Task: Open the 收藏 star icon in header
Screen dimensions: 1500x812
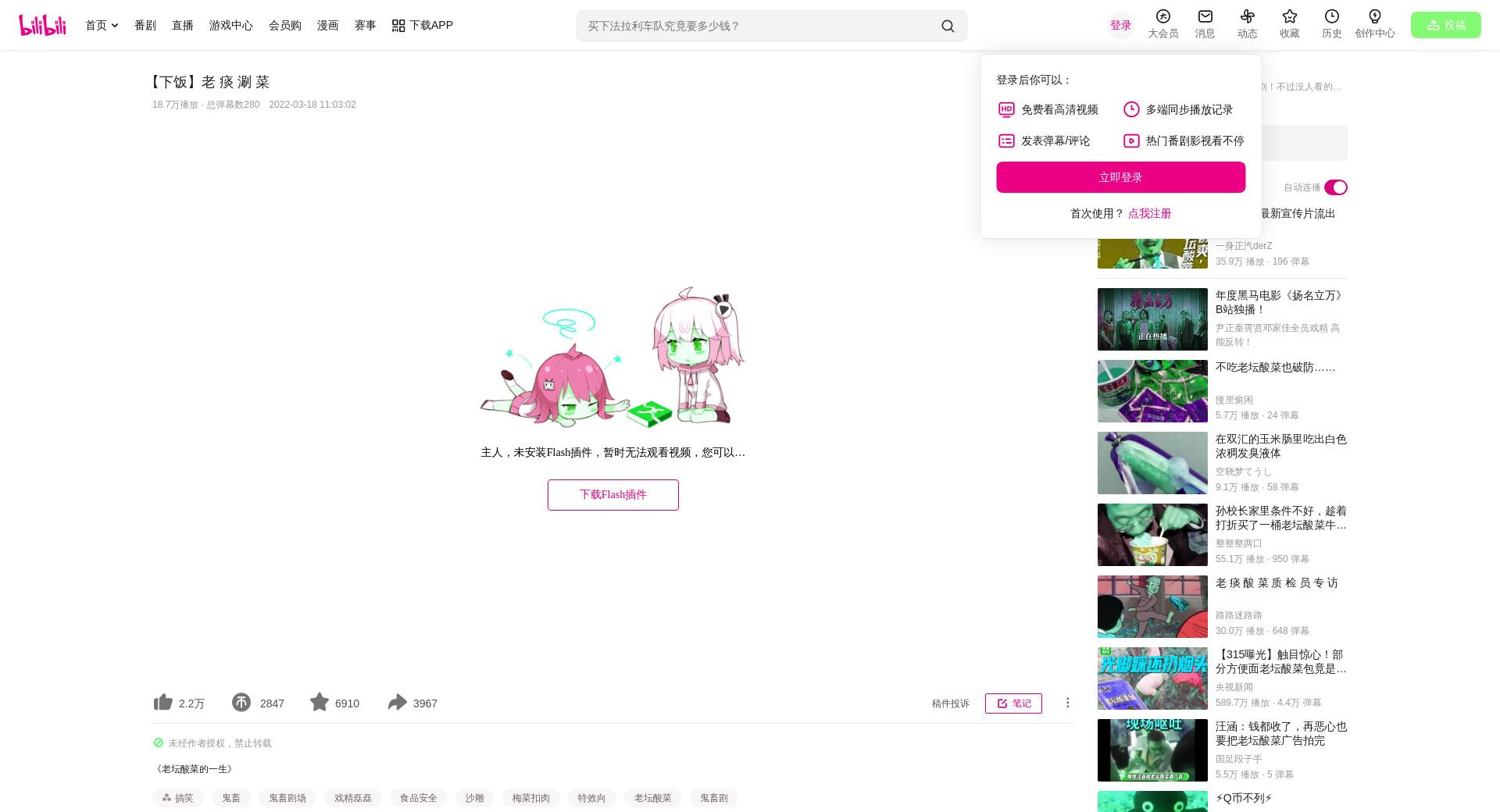Action: click(x=1290, y=16)
